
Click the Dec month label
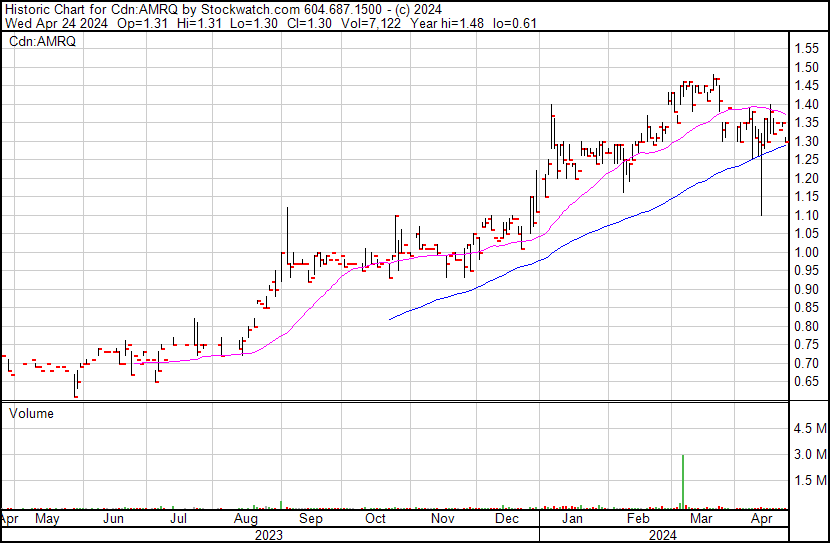pos(506,520)
